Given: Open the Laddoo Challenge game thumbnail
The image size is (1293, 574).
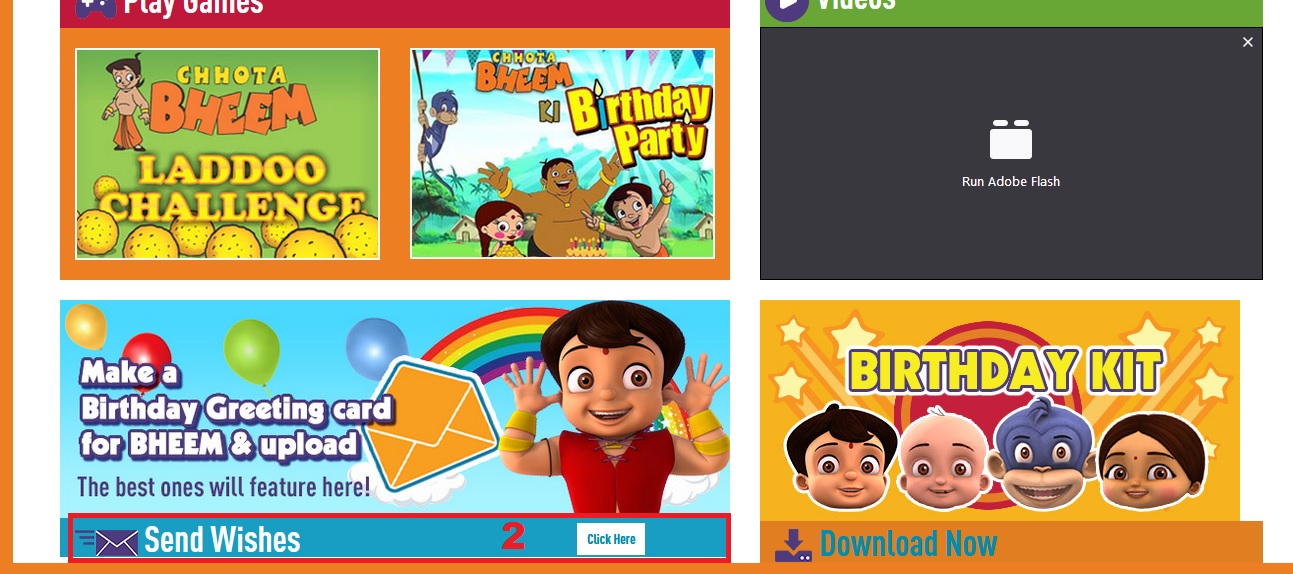Looking at the screenshot, I should (x=227, y=154).
